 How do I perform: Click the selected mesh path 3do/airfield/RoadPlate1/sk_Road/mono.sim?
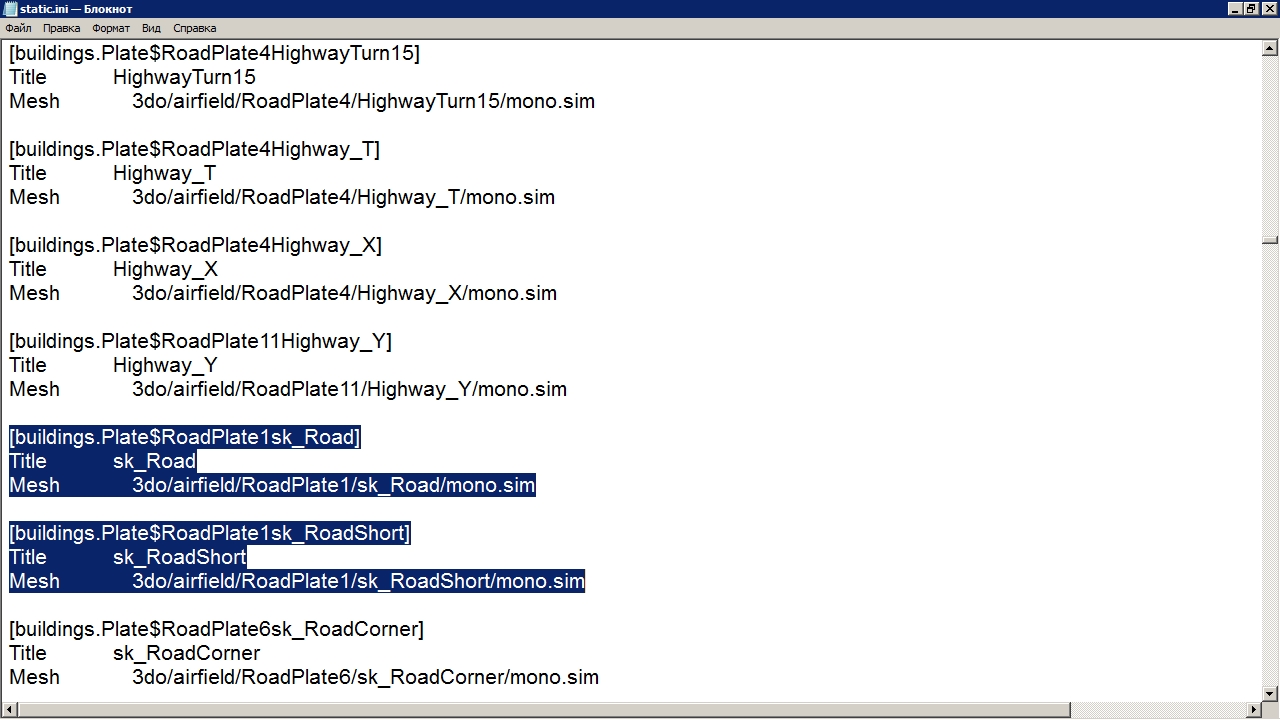[x=334, y=485]
